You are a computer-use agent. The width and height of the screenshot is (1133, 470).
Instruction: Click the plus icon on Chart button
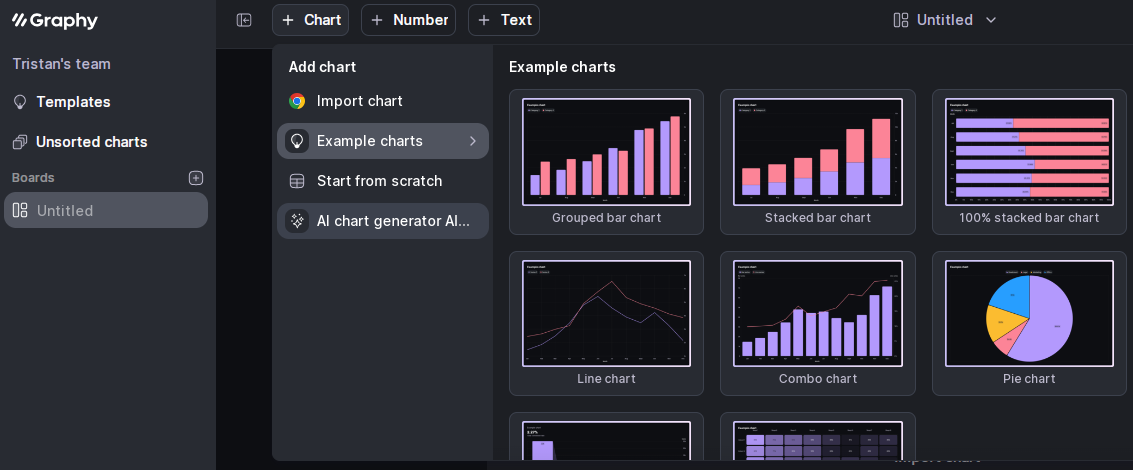click(x=288, y=20)
